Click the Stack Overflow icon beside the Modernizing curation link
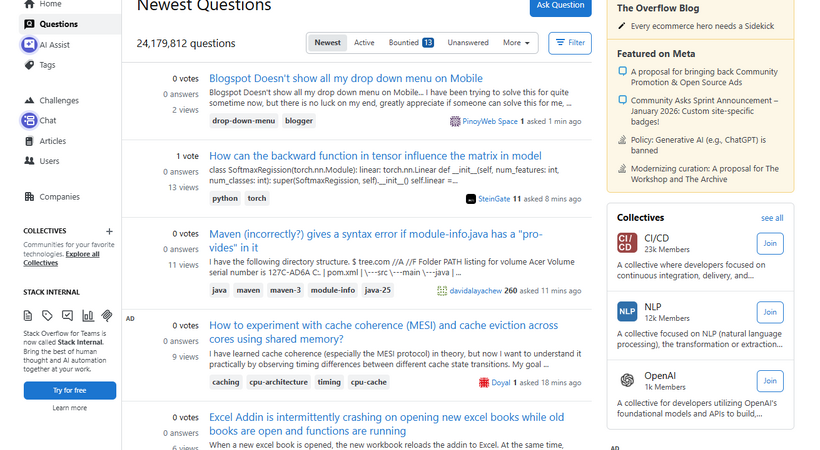Viewport: 820px width, 450px height. pos(622,168)
